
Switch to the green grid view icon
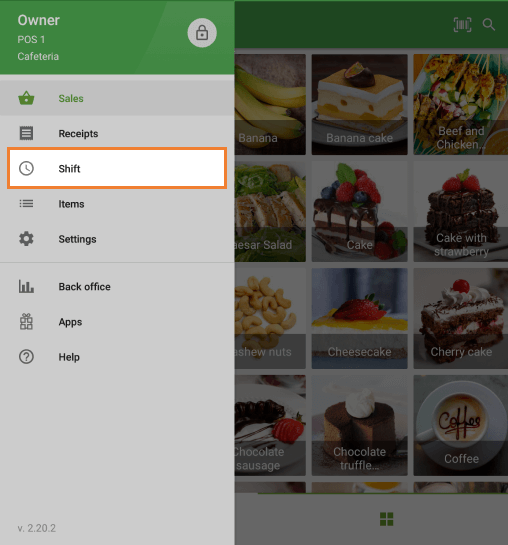pos(386,519)
